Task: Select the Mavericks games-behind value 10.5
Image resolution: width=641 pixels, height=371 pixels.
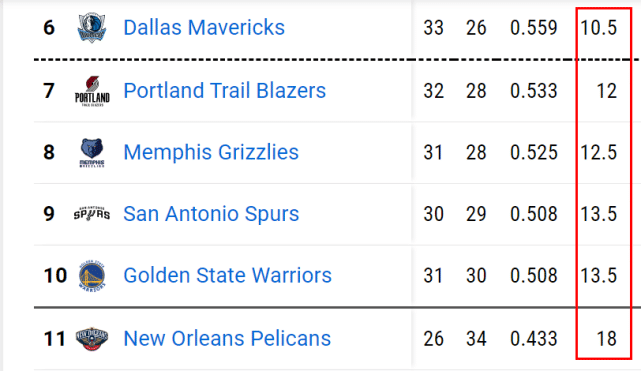Action: pyautogui.click(x=598, y=28)
